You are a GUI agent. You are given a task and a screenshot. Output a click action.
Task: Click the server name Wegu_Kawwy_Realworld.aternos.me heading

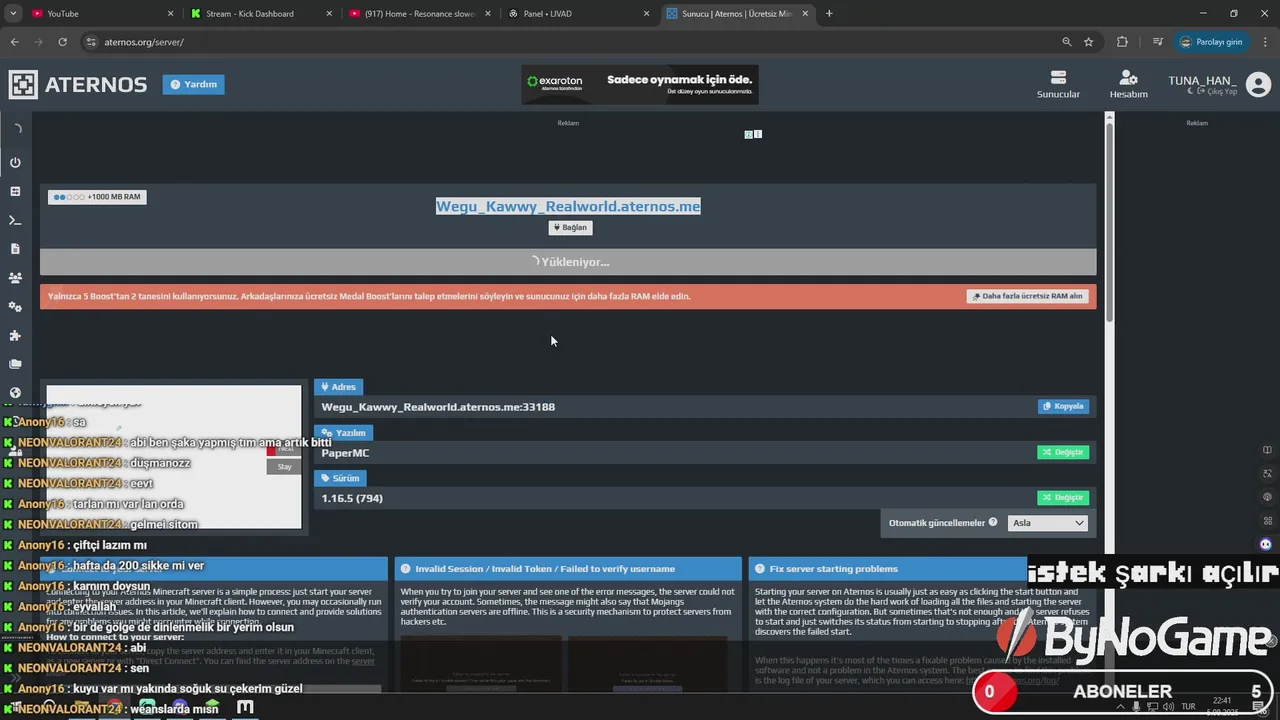[x=568, y=206]
